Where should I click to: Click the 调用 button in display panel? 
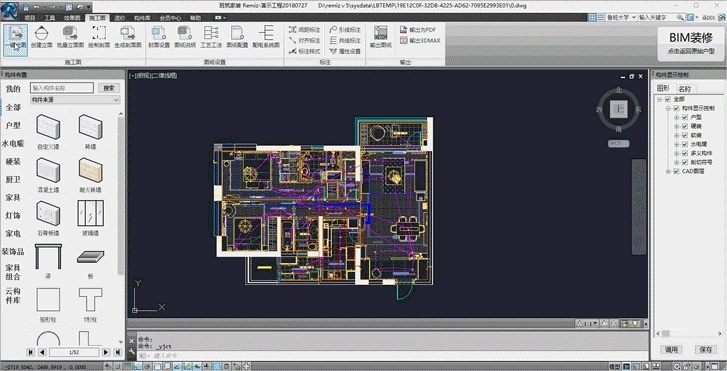(671, 349)
